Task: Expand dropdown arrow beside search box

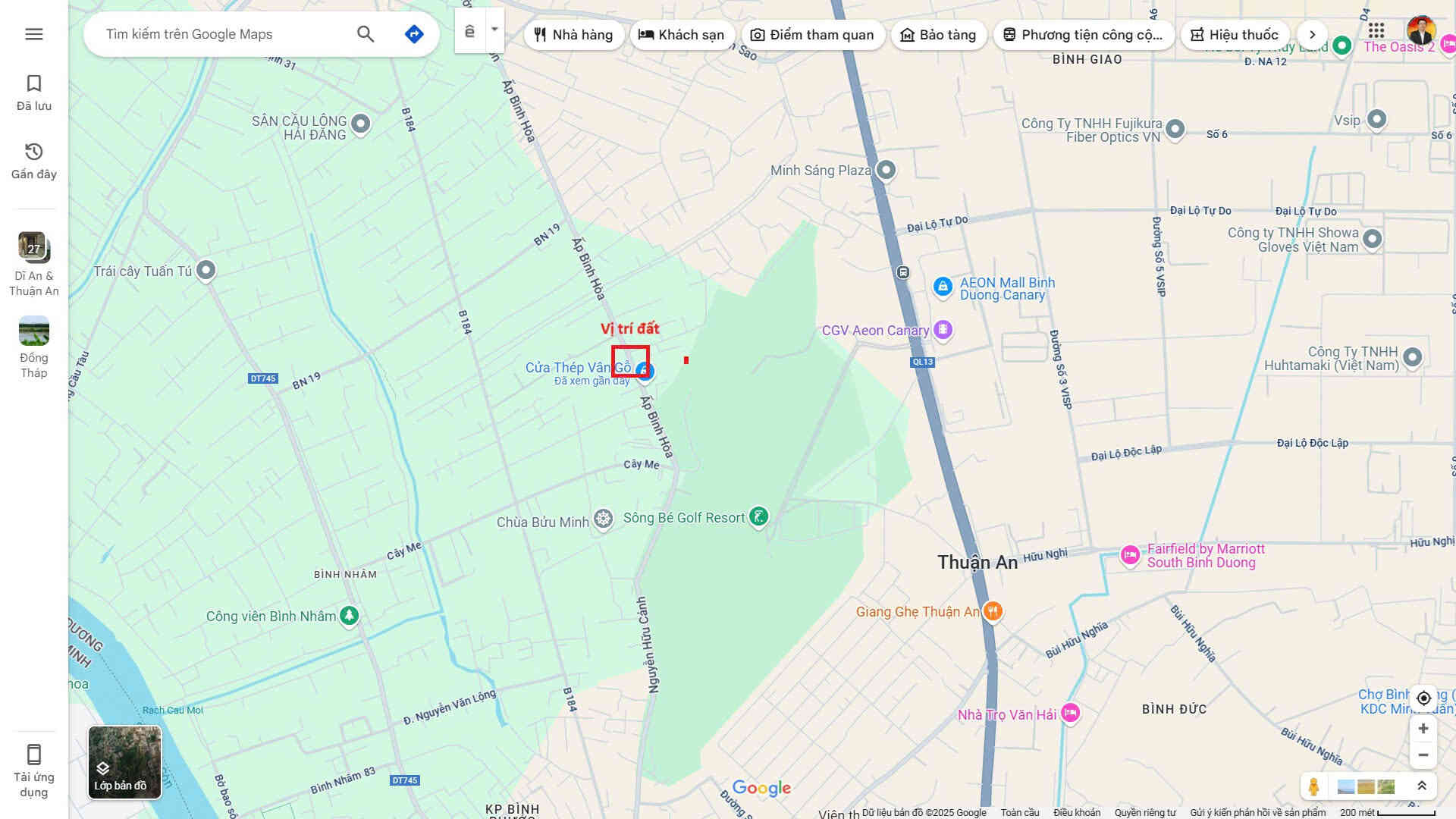Action: (x=494, y=30)
